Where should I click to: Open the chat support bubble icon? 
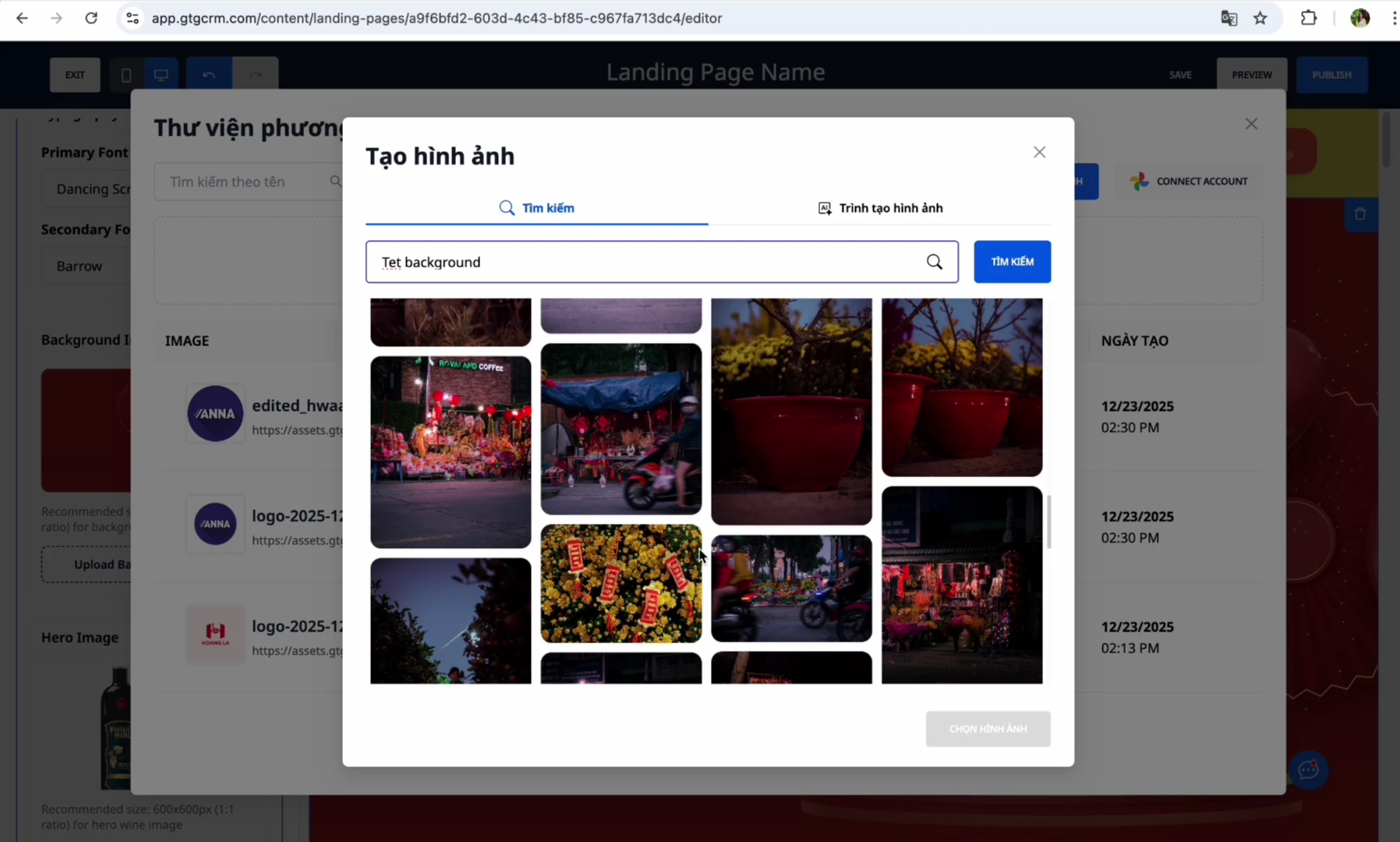pos(1308,770)
